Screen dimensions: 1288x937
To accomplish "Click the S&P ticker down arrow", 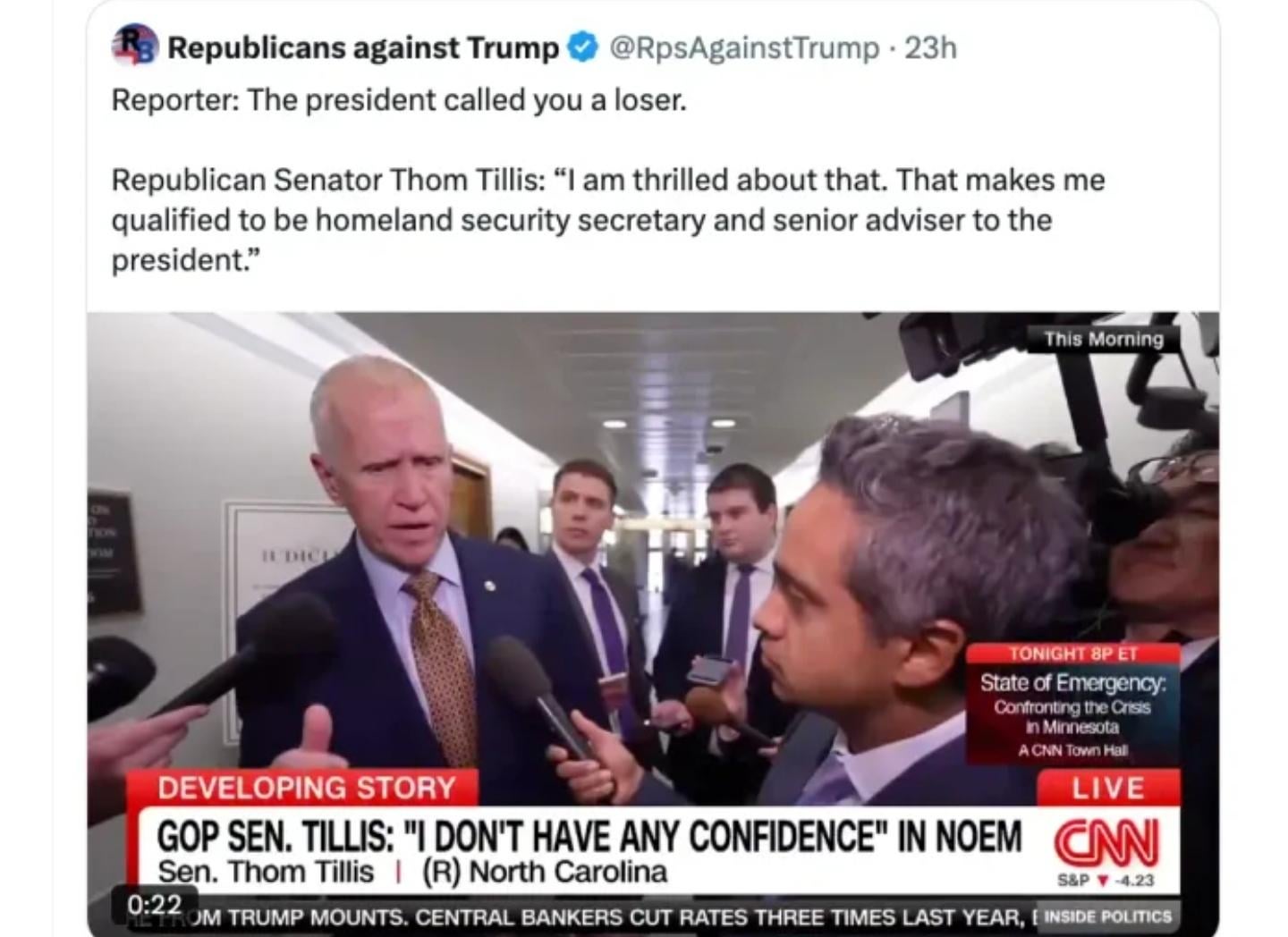I will tap(1102, 881).
